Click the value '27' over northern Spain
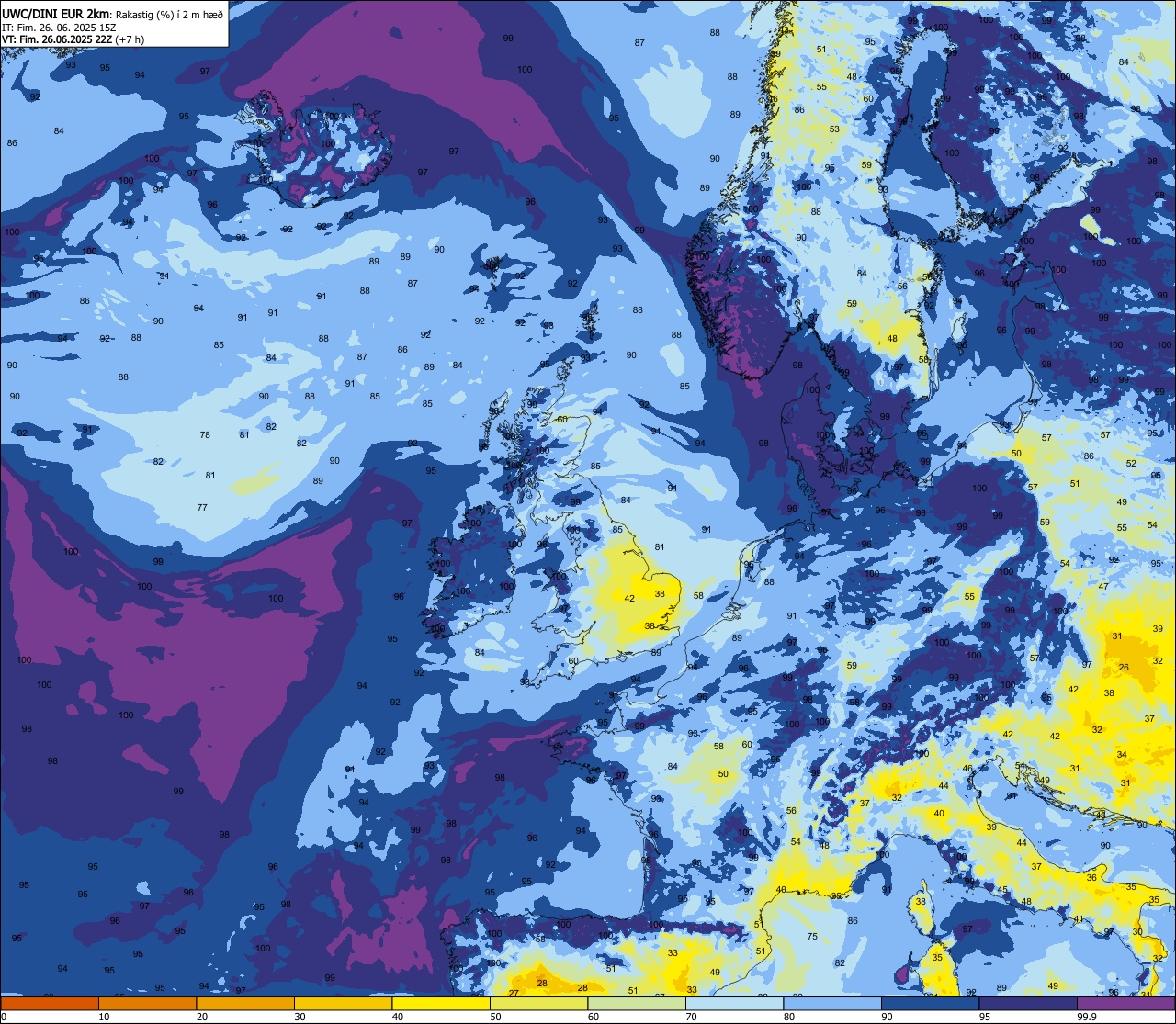1176x1024 pixels. point(514,993)
